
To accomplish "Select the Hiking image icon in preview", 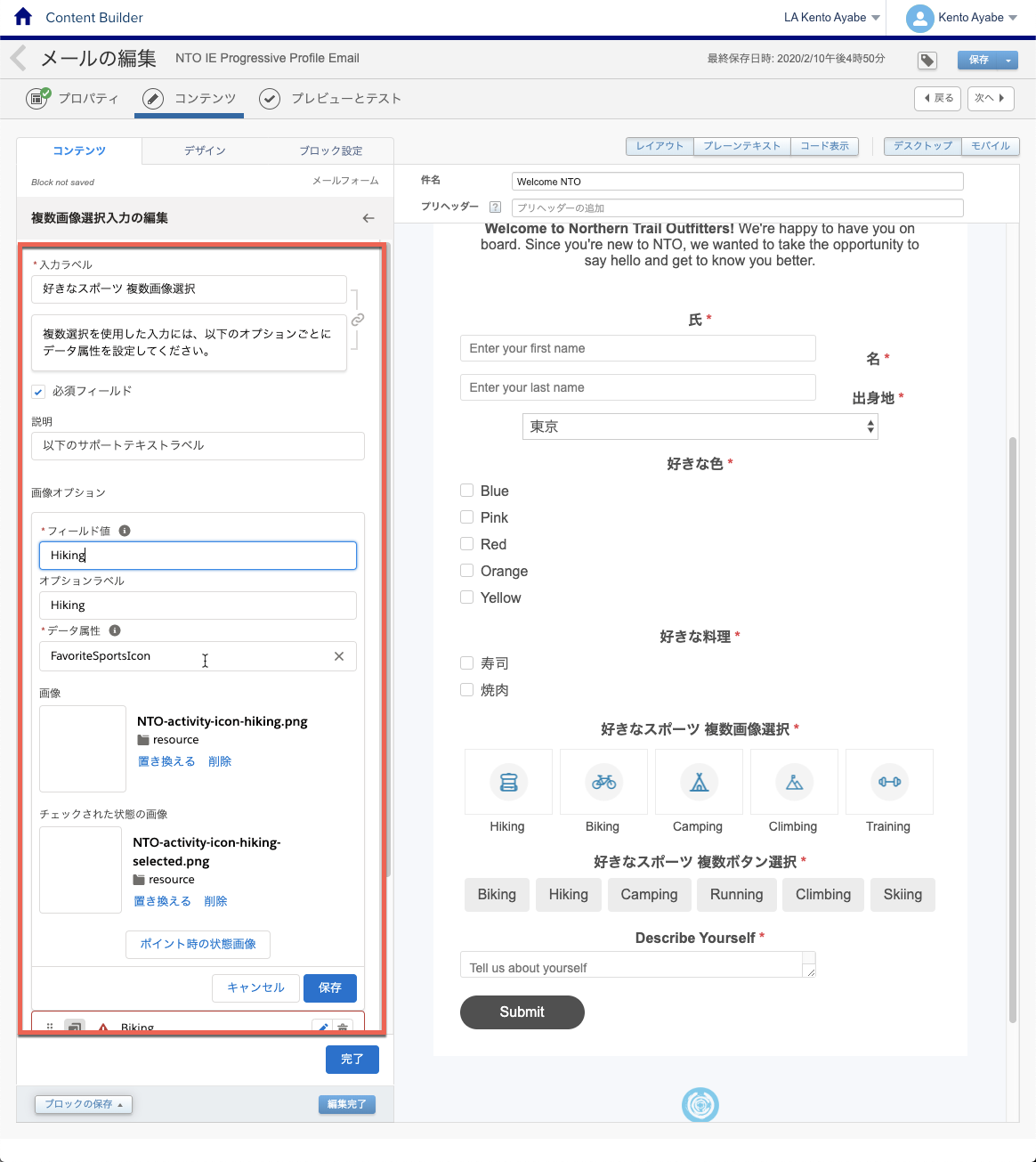I will [508, 782].
